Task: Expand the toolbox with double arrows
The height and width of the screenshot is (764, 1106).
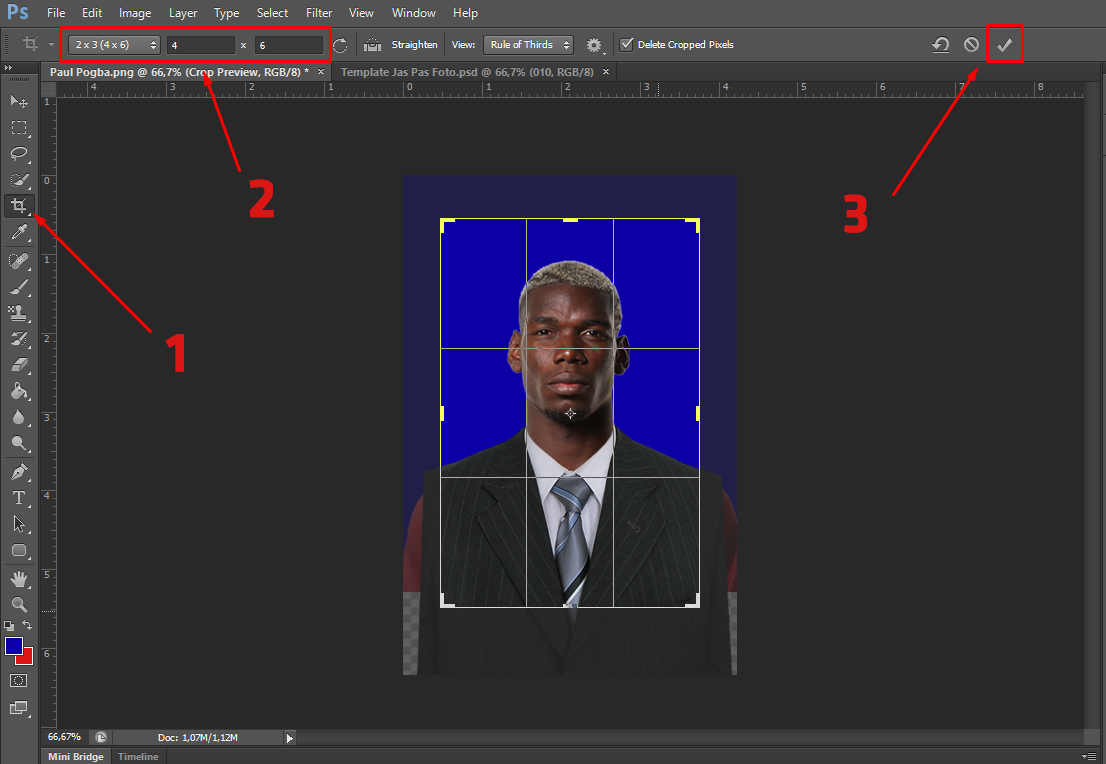Action: 8,68
